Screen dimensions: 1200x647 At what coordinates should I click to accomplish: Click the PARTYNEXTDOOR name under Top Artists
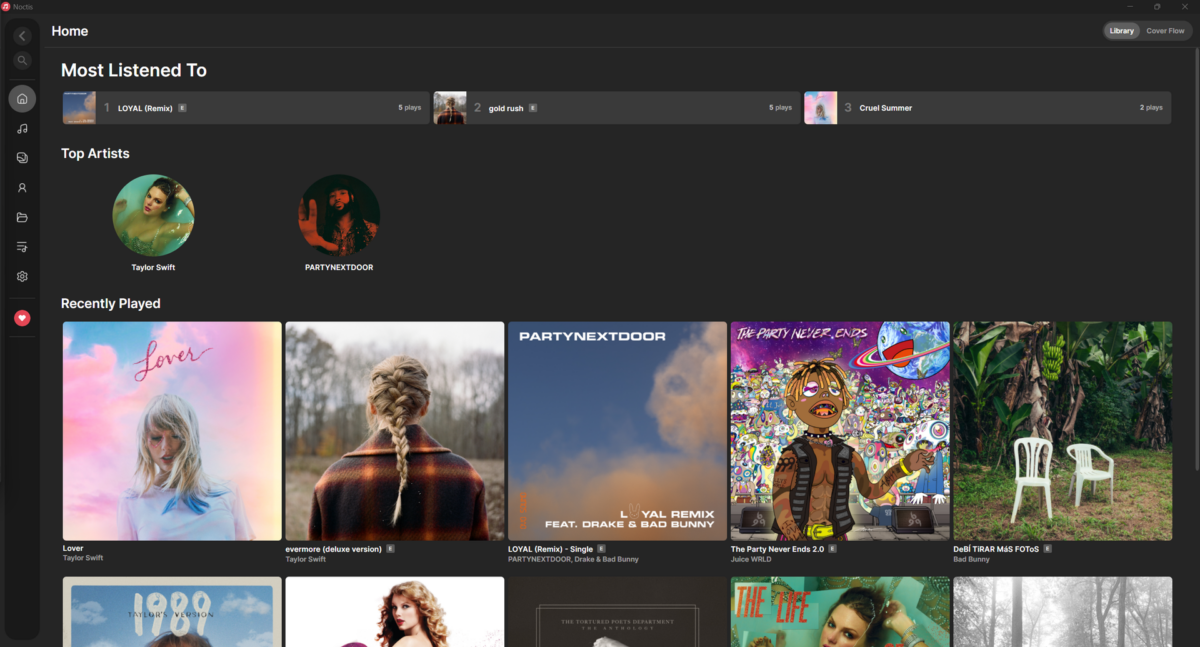pyautogui.click(x=339, y=268)
